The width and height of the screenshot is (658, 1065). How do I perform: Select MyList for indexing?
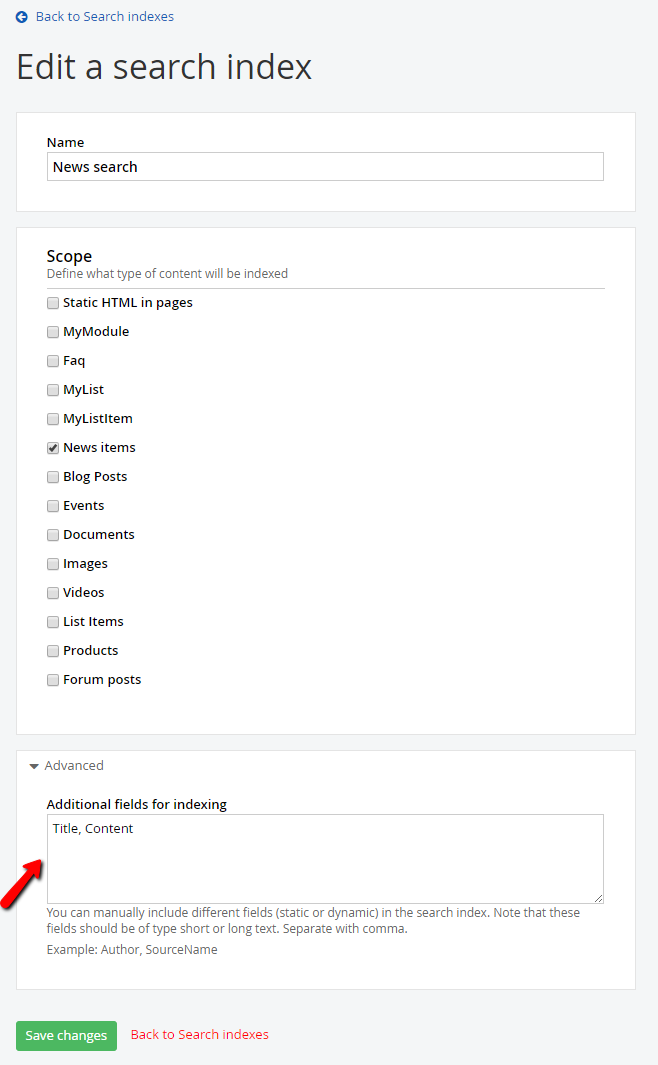[x=52, y=389]
